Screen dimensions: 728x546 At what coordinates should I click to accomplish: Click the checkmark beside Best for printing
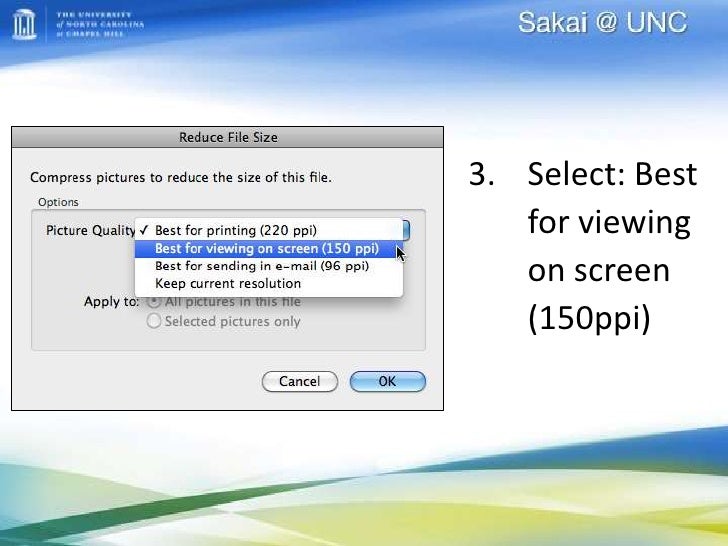coord(144,230)
